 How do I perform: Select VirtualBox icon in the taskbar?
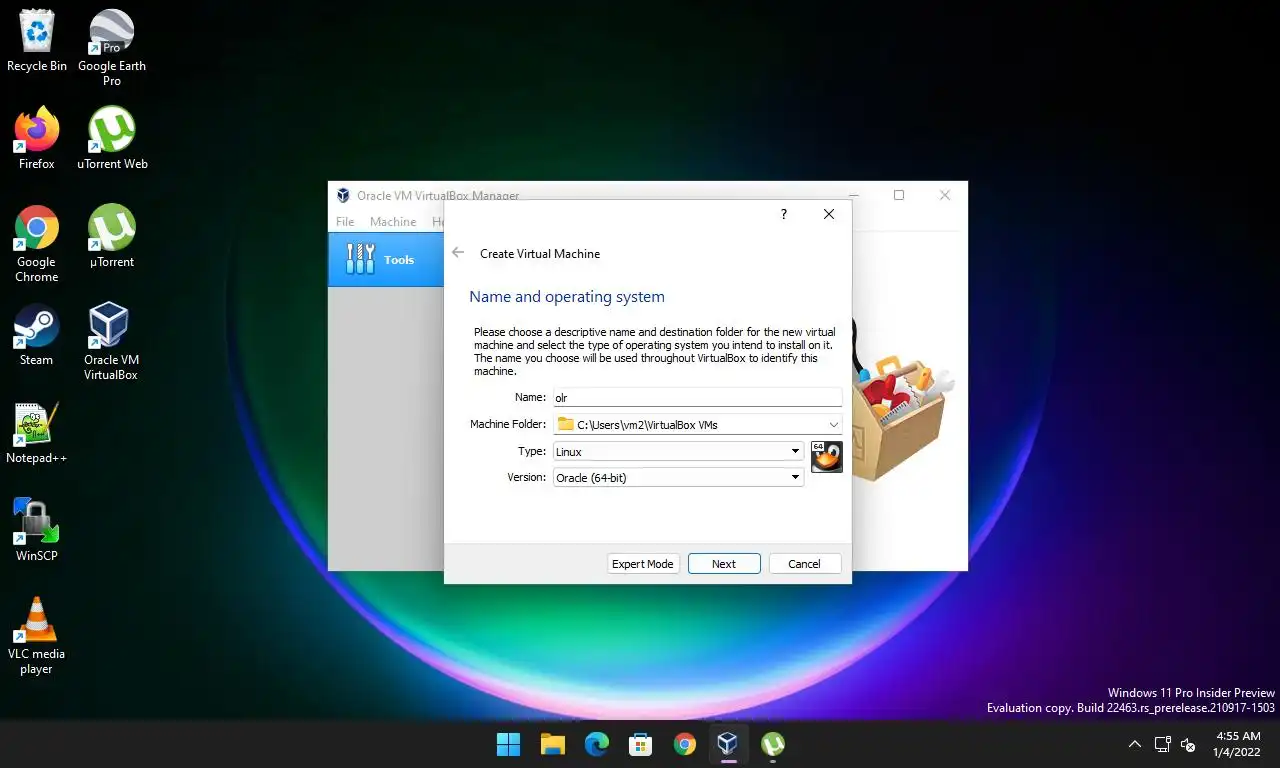728,744
